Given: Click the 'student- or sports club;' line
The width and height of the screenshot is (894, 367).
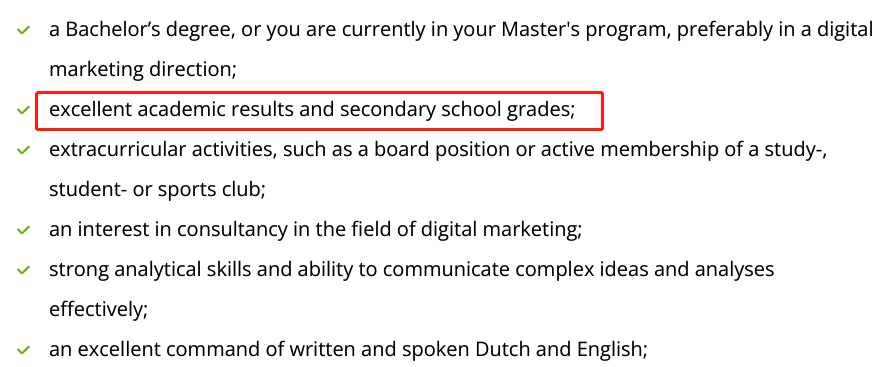Looking at the screenshot, I should pos(157,189).
